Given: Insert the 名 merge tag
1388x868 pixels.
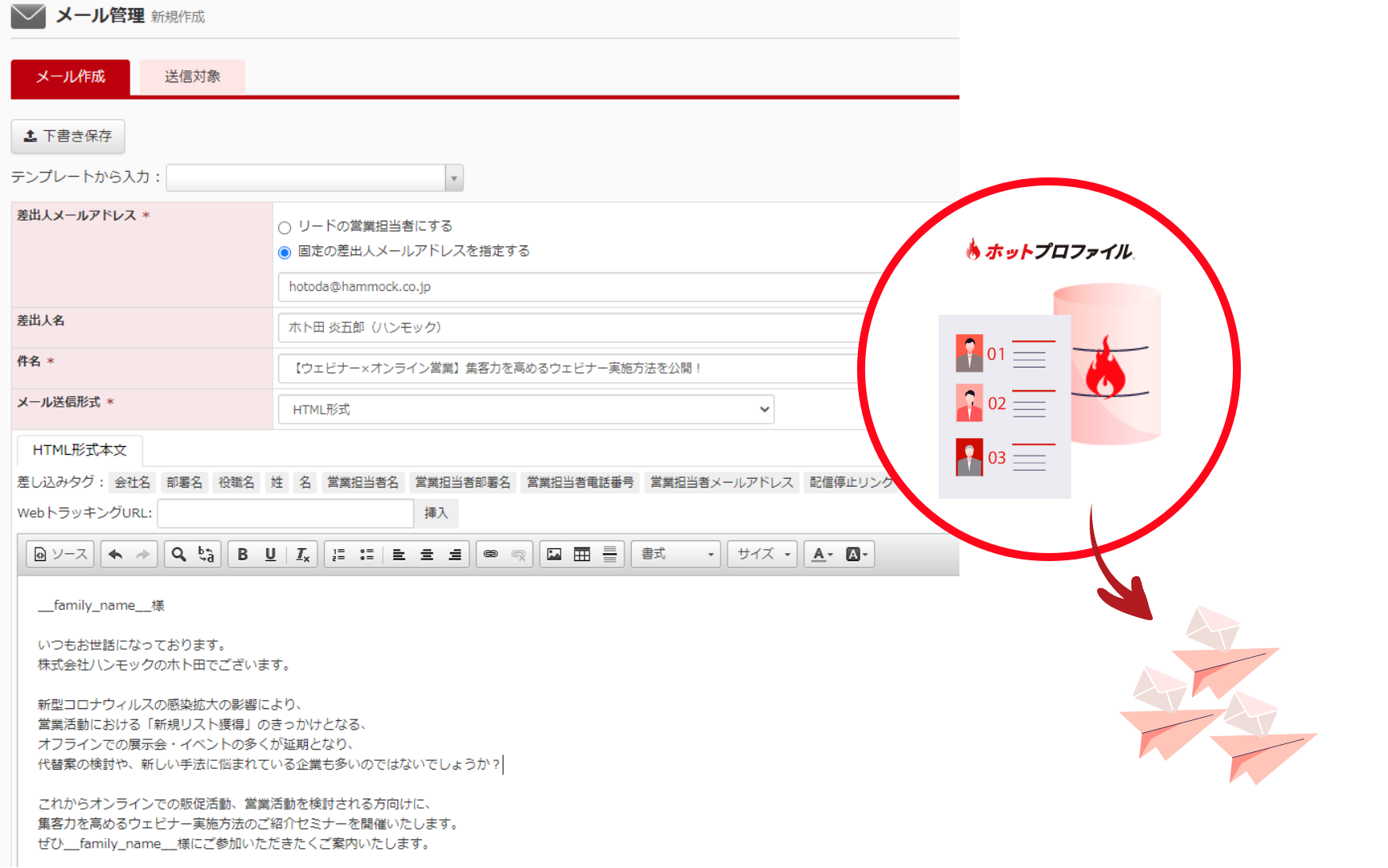Looking at the screenshot, I should (305, 482).
